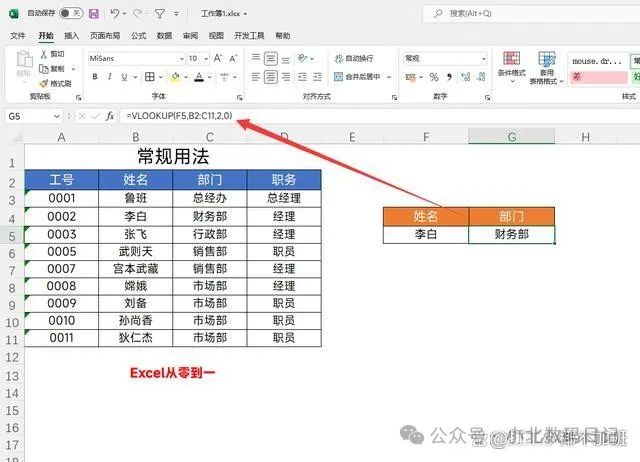Click the Paste clipboard icon

click(x=24, y=59)
